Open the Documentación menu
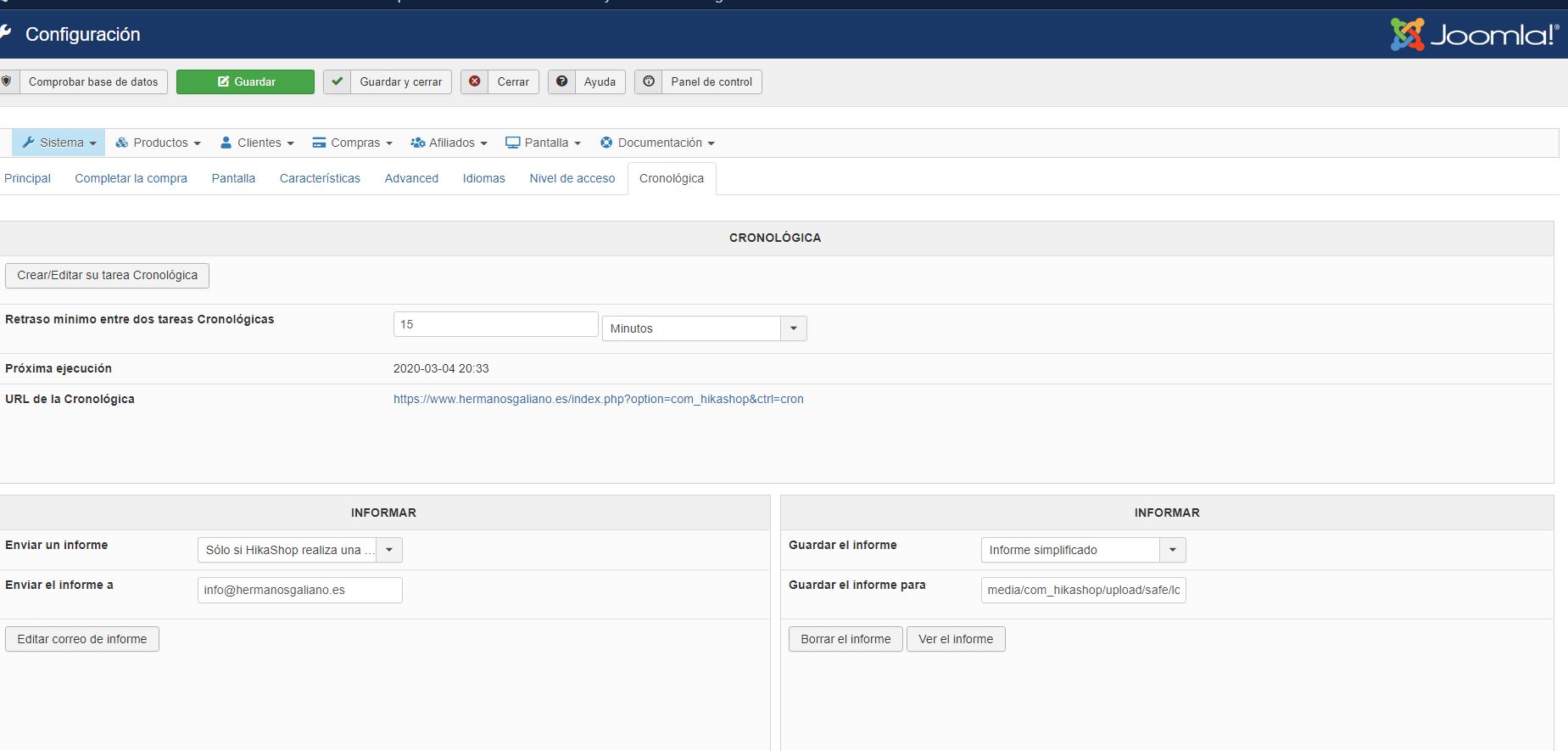The image size is (1568, 751). [x=657, y=143]
